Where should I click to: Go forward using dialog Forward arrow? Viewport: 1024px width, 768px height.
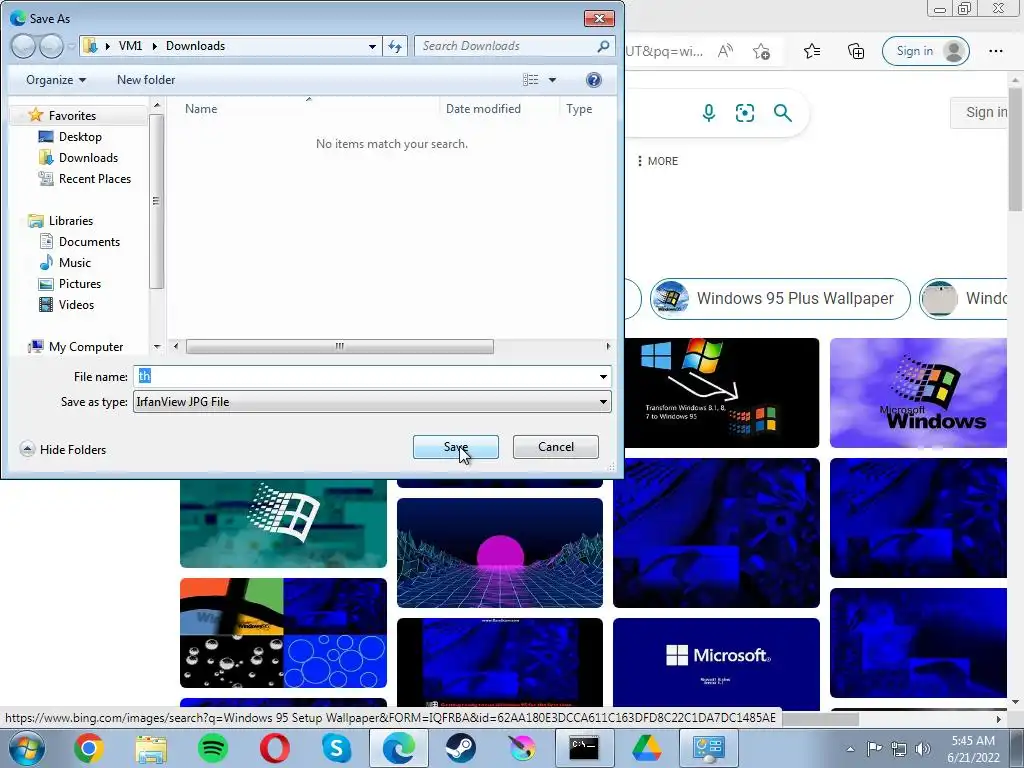(51, 46)
